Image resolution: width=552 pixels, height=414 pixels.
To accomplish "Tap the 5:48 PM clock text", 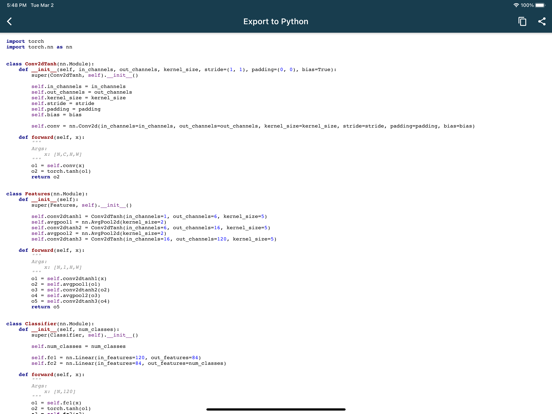I will point(17,5).
